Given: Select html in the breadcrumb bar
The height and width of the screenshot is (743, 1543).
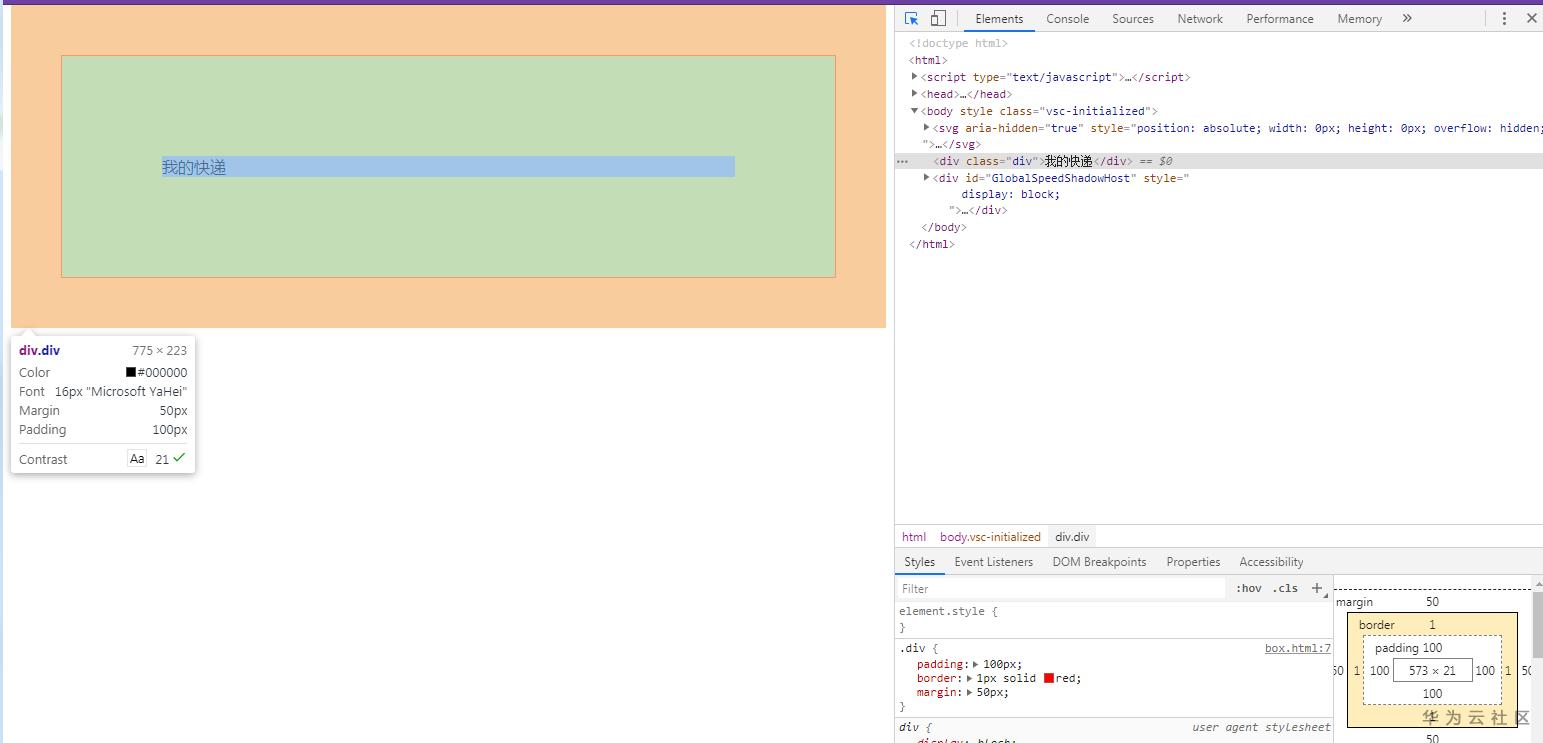Looking at the screenshot, I should [x=914, y=537].
